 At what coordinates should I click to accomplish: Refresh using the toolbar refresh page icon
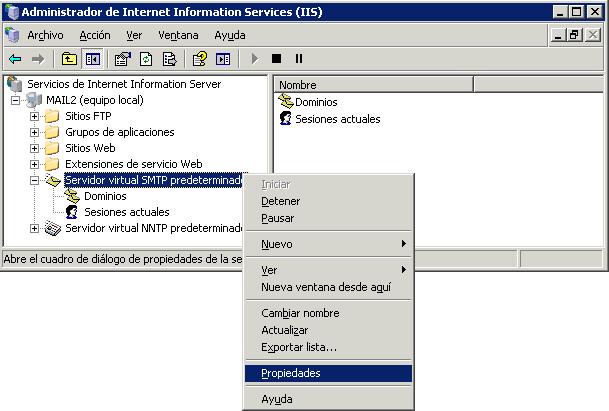point(146,59)
